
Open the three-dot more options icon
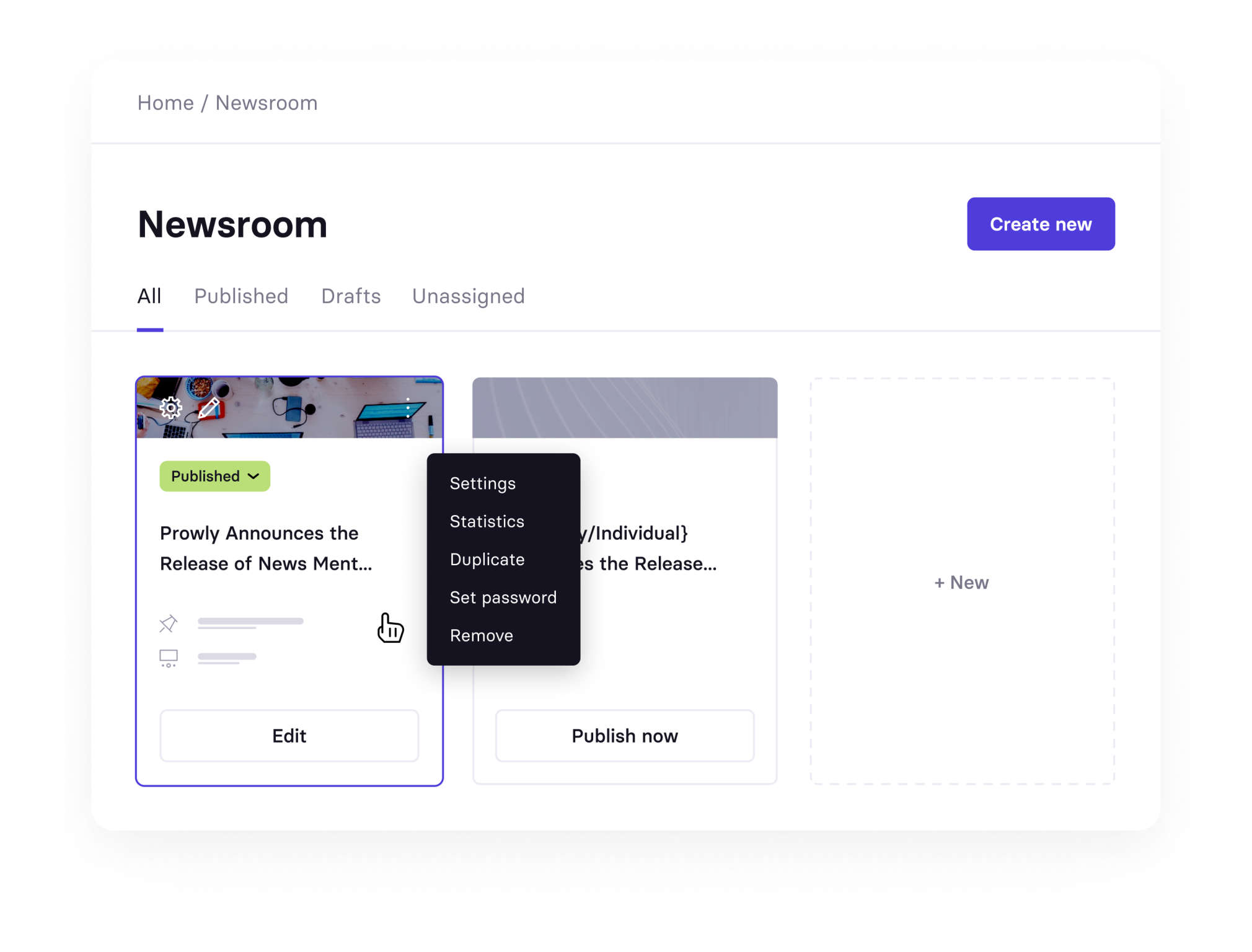point(407,407)
